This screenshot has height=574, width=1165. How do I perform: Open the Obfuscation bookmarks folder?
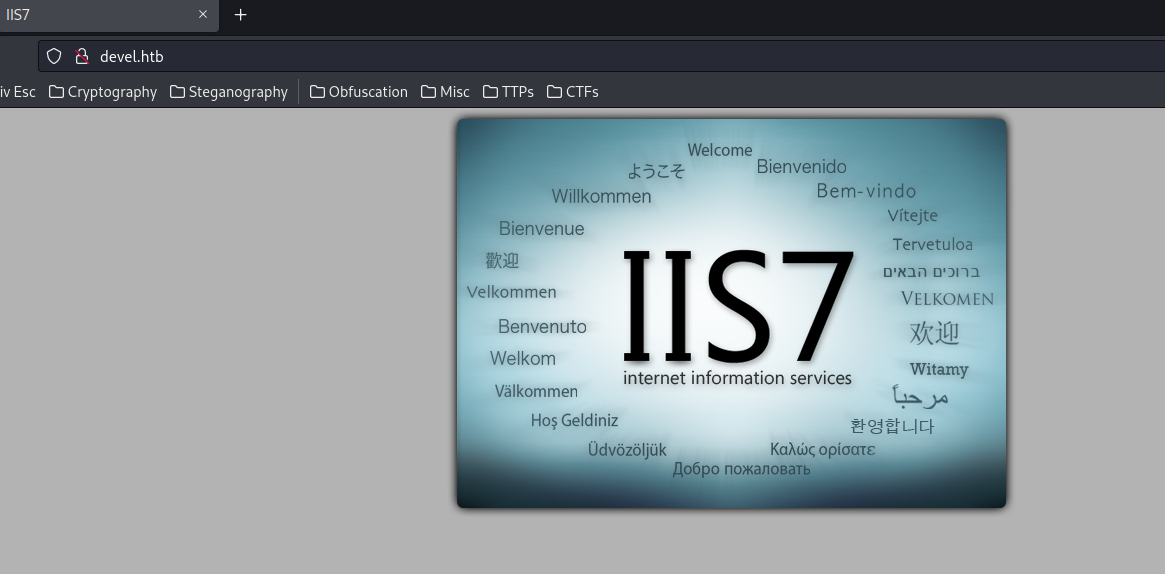(x=359, y=91)
